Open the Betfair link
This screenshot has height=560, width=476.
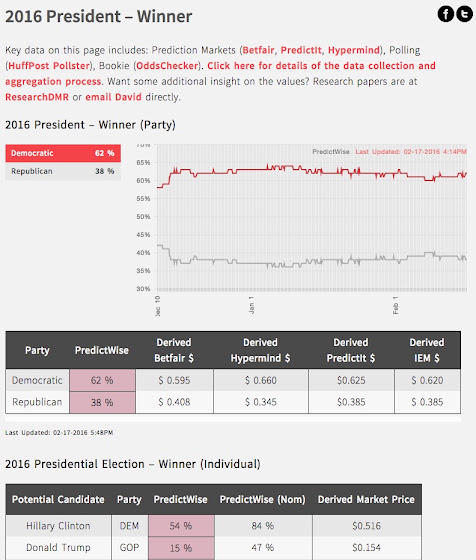coord(259,50)
